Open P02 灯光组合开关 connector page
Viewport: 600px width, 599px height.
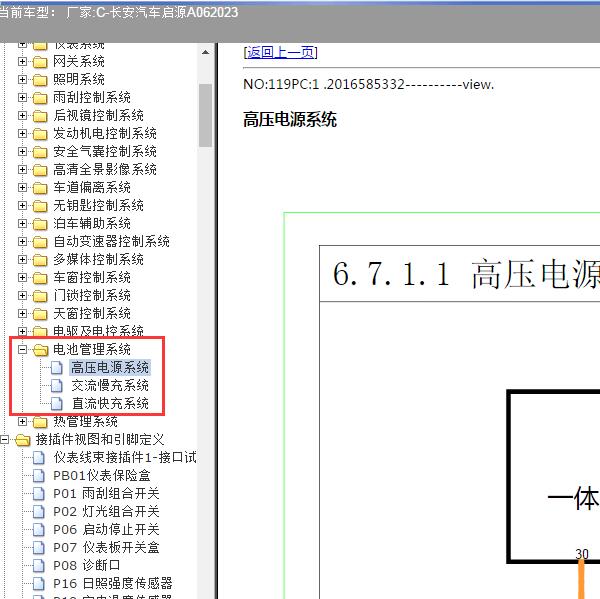(106, 511)
